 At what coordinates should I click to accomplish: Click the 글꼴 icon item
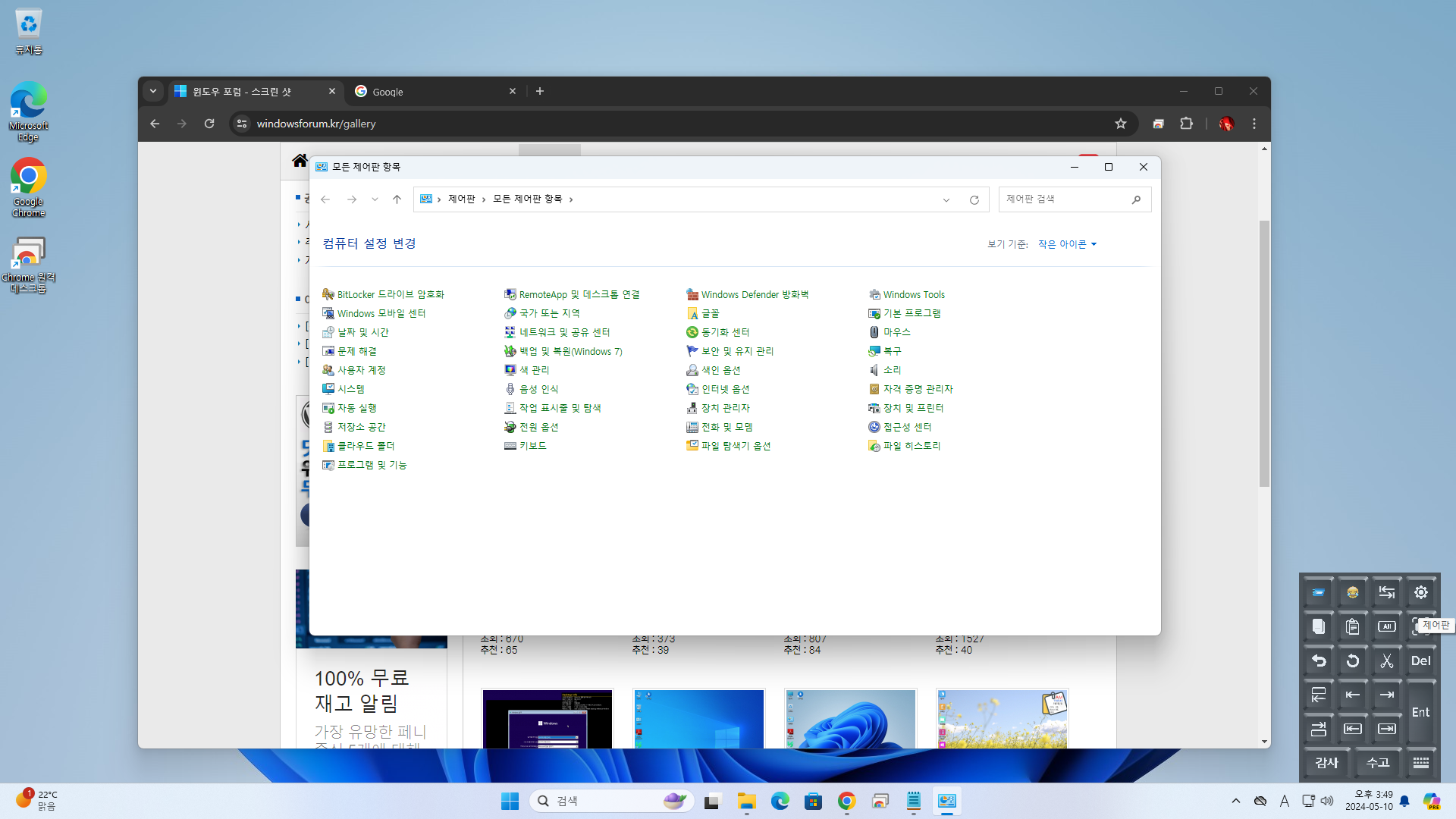click(x=692, y=313)
